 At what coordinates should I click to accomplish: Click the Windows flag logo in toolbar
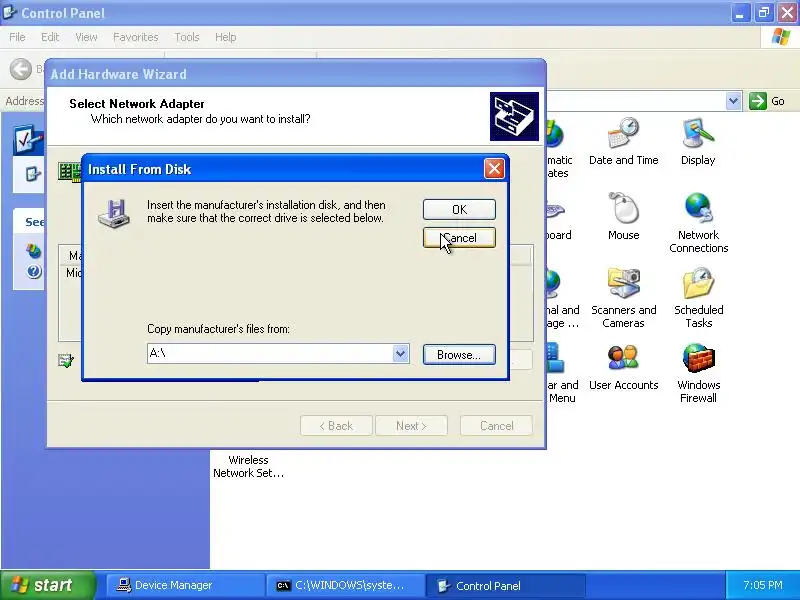click(x=781, y=37)
